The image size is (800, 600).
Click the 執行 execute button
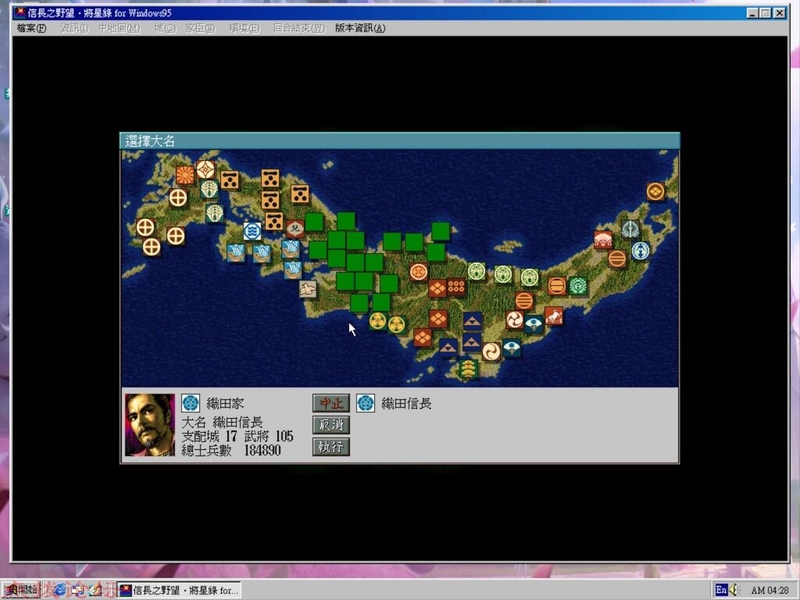[331, 446]
